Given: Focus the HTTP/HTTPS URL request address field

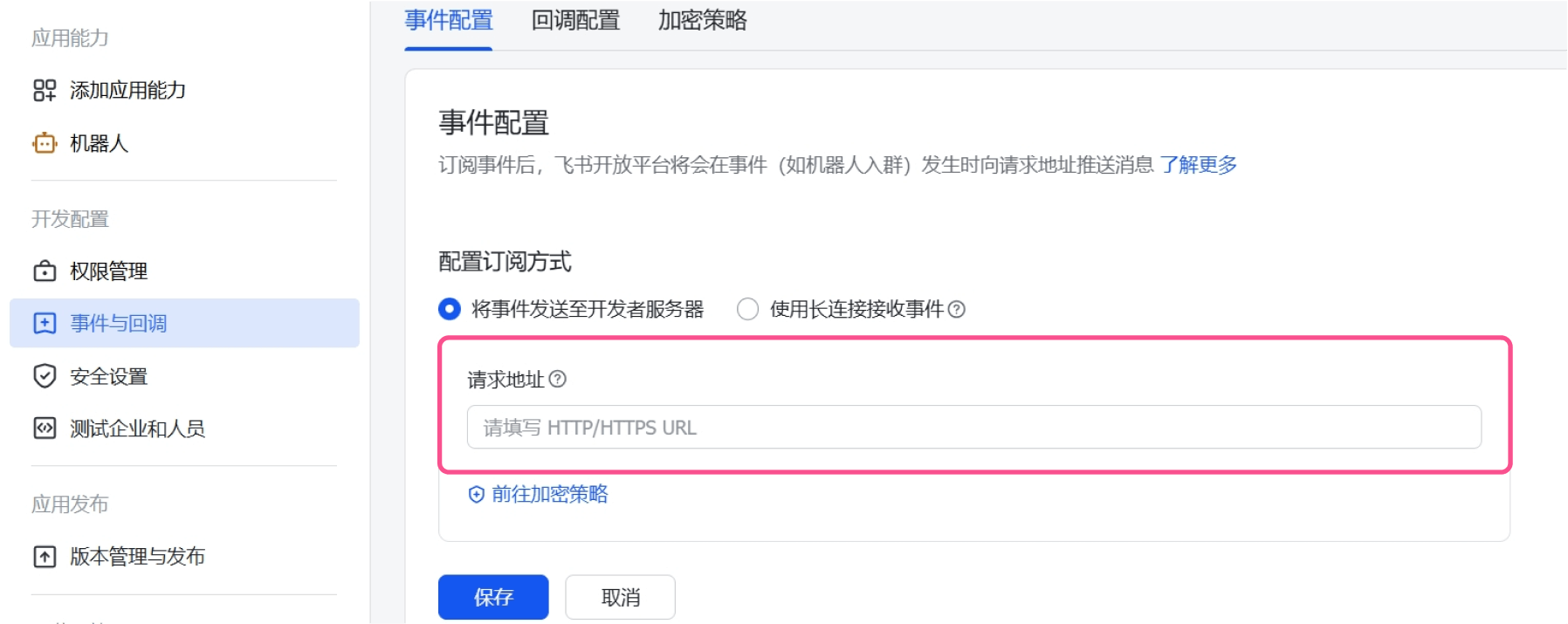Looking at the screenshot, I should click(x=973, y=428).
